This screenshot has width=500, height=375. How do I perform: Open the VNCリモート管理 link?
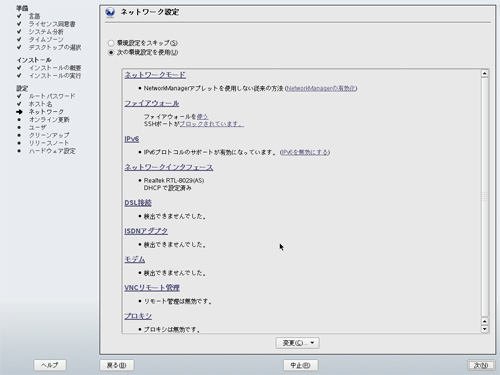(x=152, y=288)
